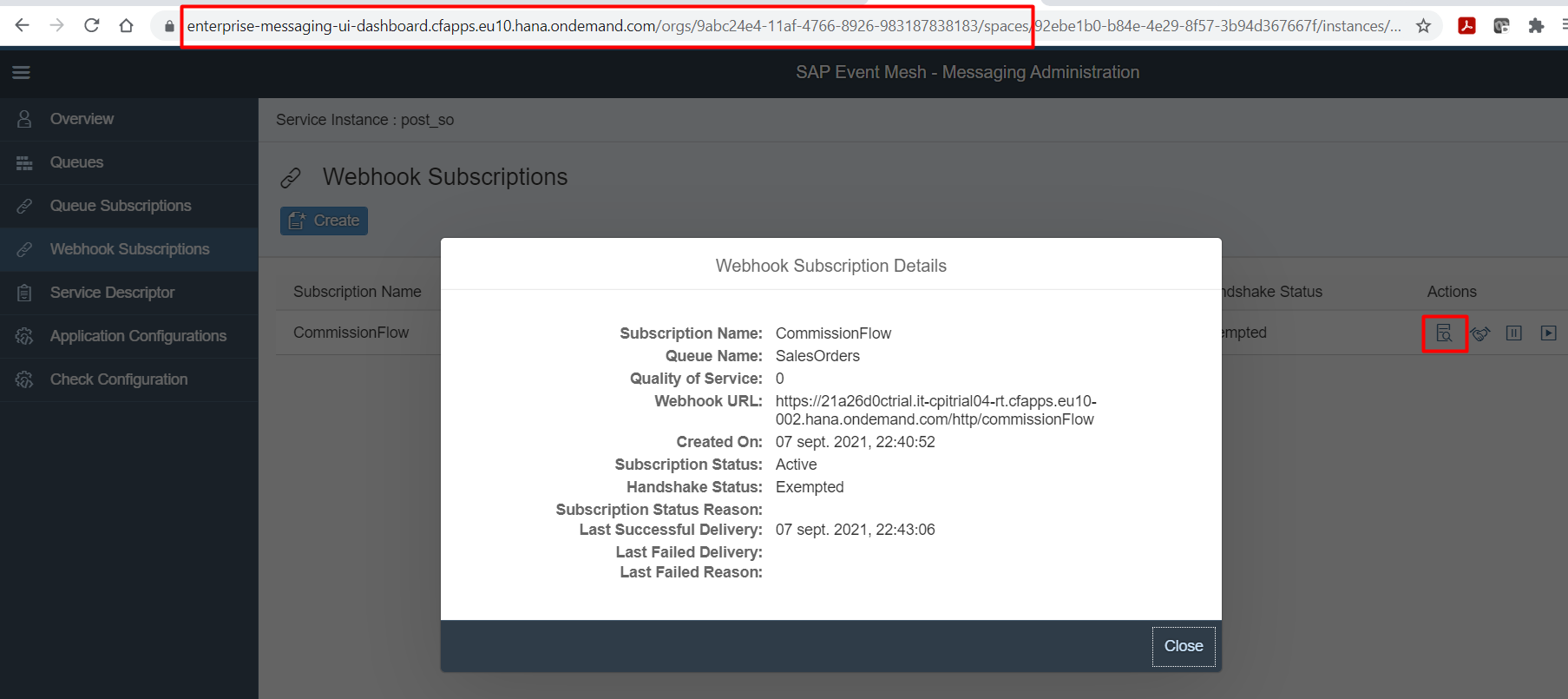
Task: Click the address bar URL
Action: pyautogui.click(x=794, y=26)
